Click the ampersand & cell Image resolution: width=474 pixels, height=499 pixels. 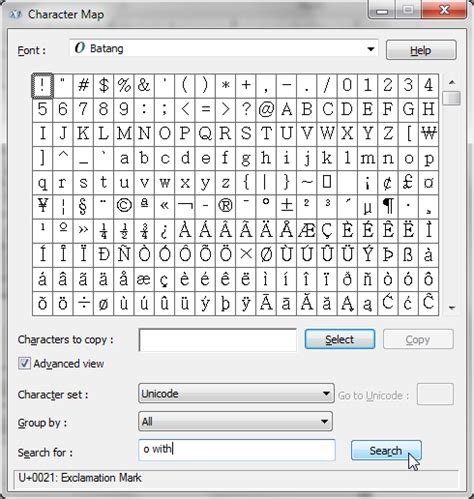tap(144, 85)
